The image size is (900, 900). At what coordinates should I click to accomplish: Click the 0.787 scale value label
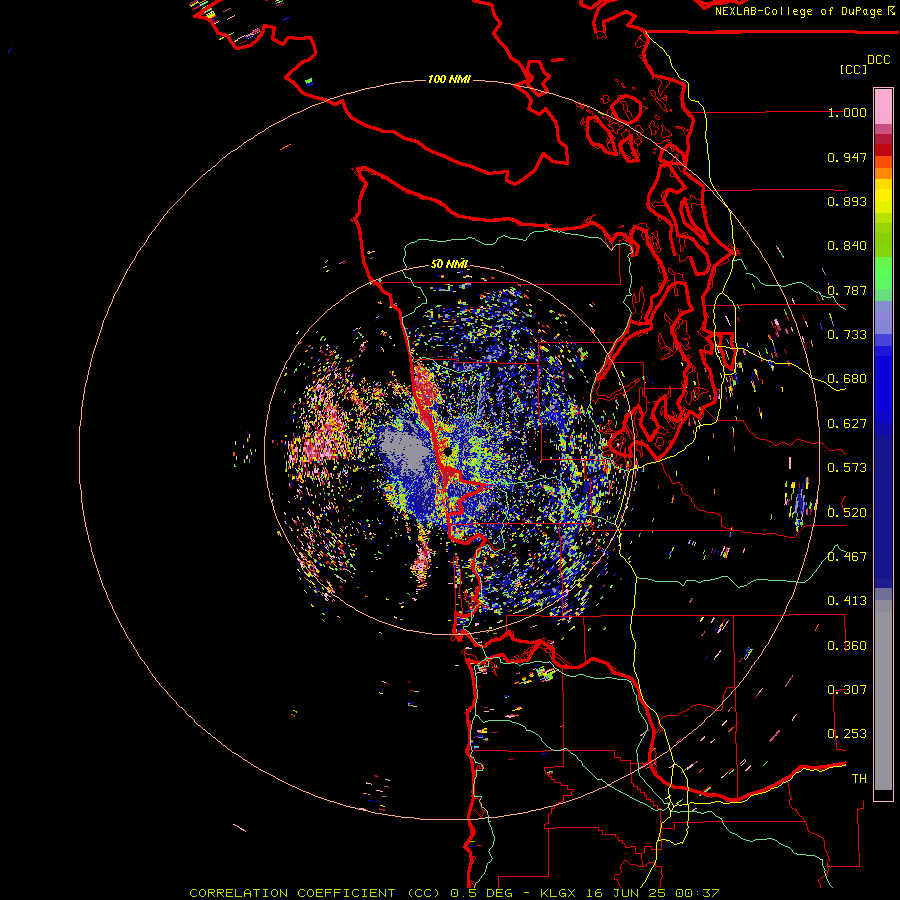click(x=847, y=290)
